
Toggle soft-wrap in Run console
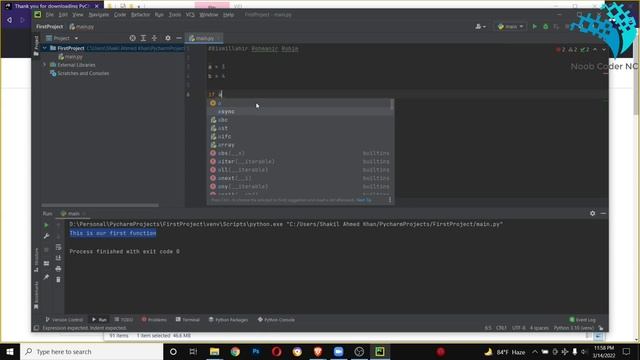pyautogui.click(x=58, y=247)
